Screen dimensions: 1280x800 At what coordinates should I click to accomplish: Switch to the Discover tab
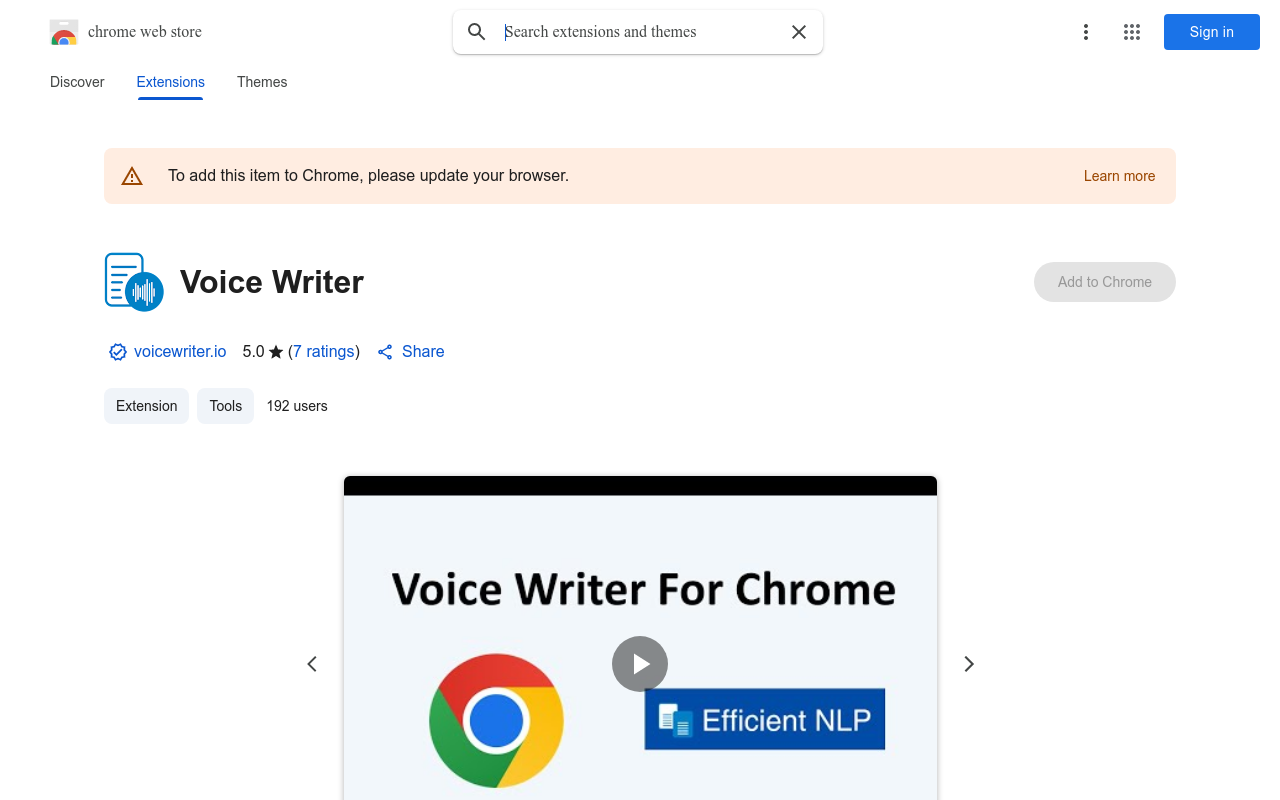(77, 82)
